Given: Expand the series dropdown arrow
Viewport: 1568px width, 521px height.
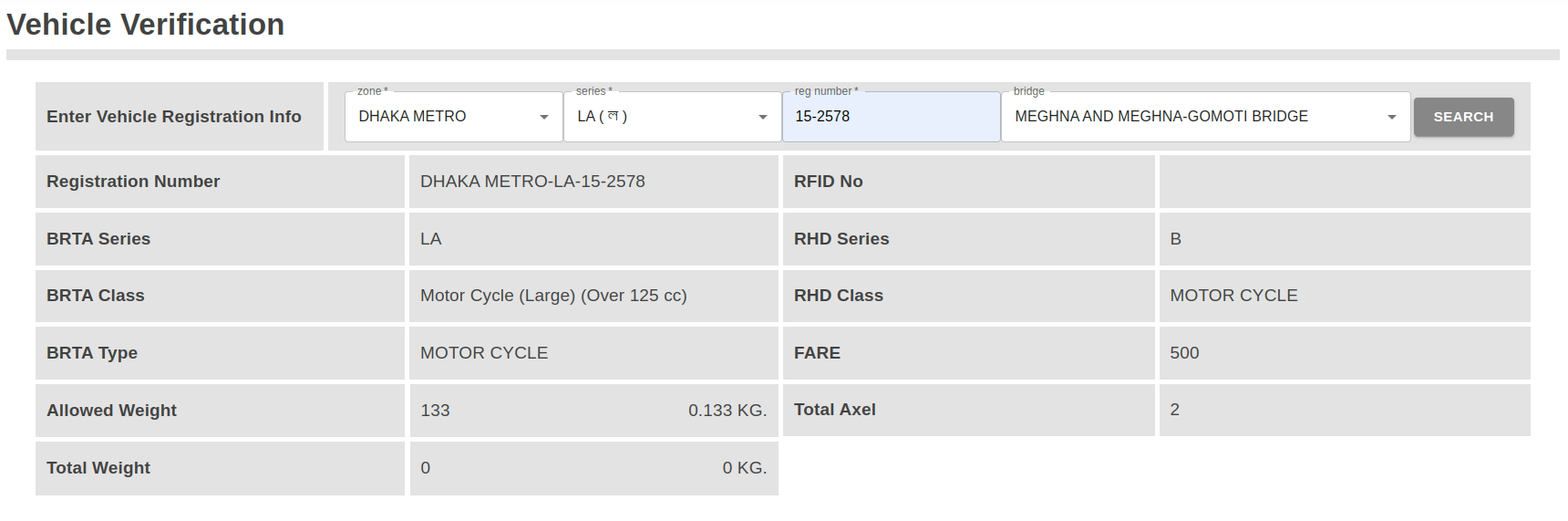Looking at the screenshot, I should pyautogui.click(x=763, y=117).
